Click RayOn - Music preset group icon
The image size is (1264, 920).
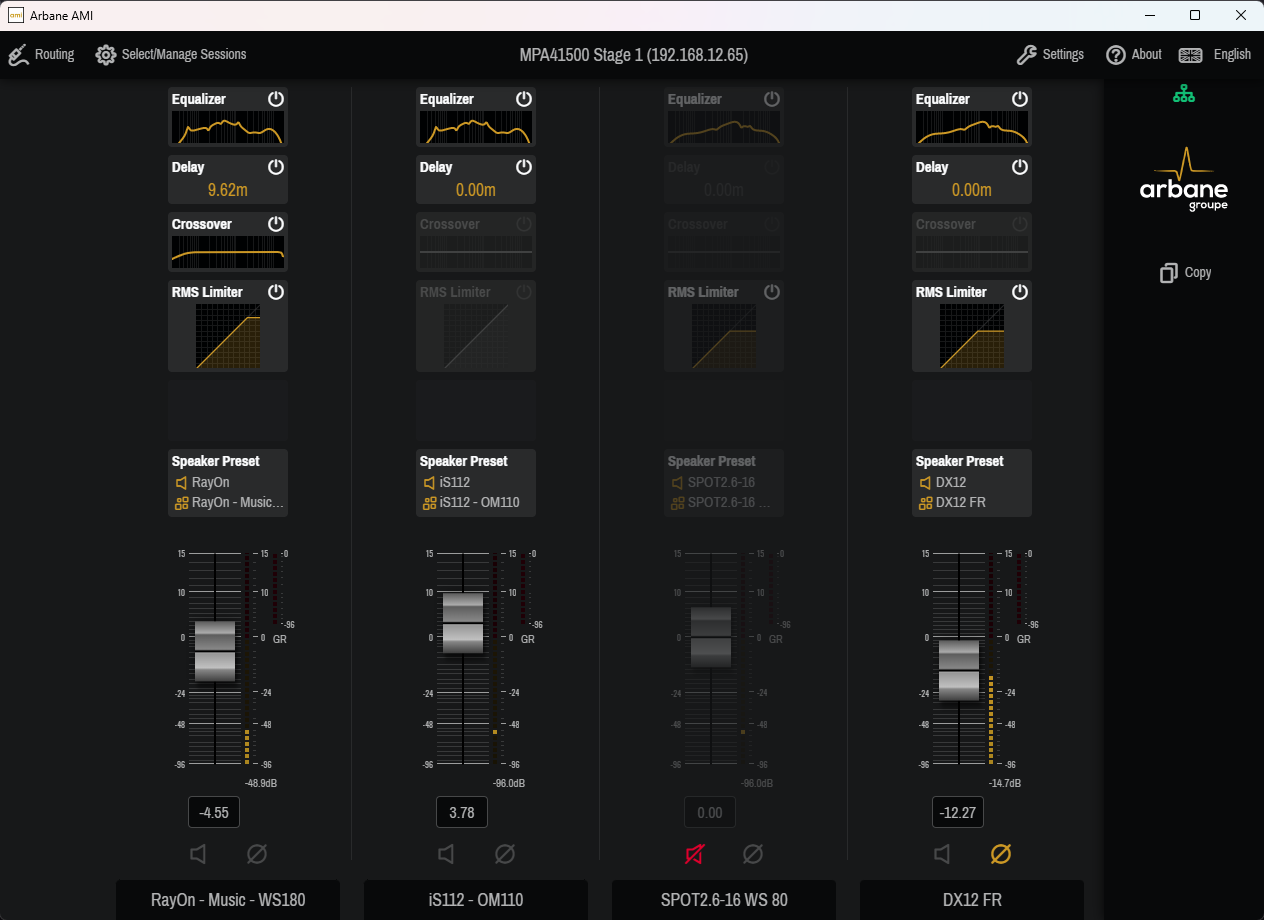coord(181,503)
